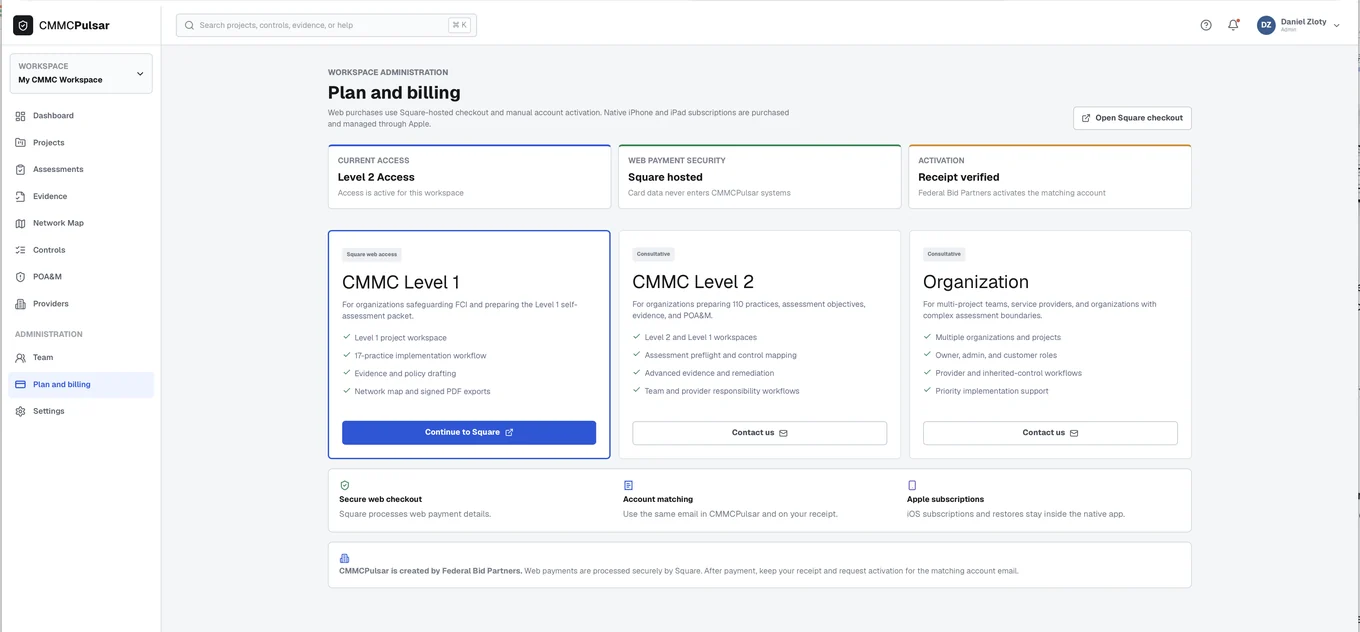The image size is (1360, 632).
Task: Click the Square web access badge
Action: (372, 255)
